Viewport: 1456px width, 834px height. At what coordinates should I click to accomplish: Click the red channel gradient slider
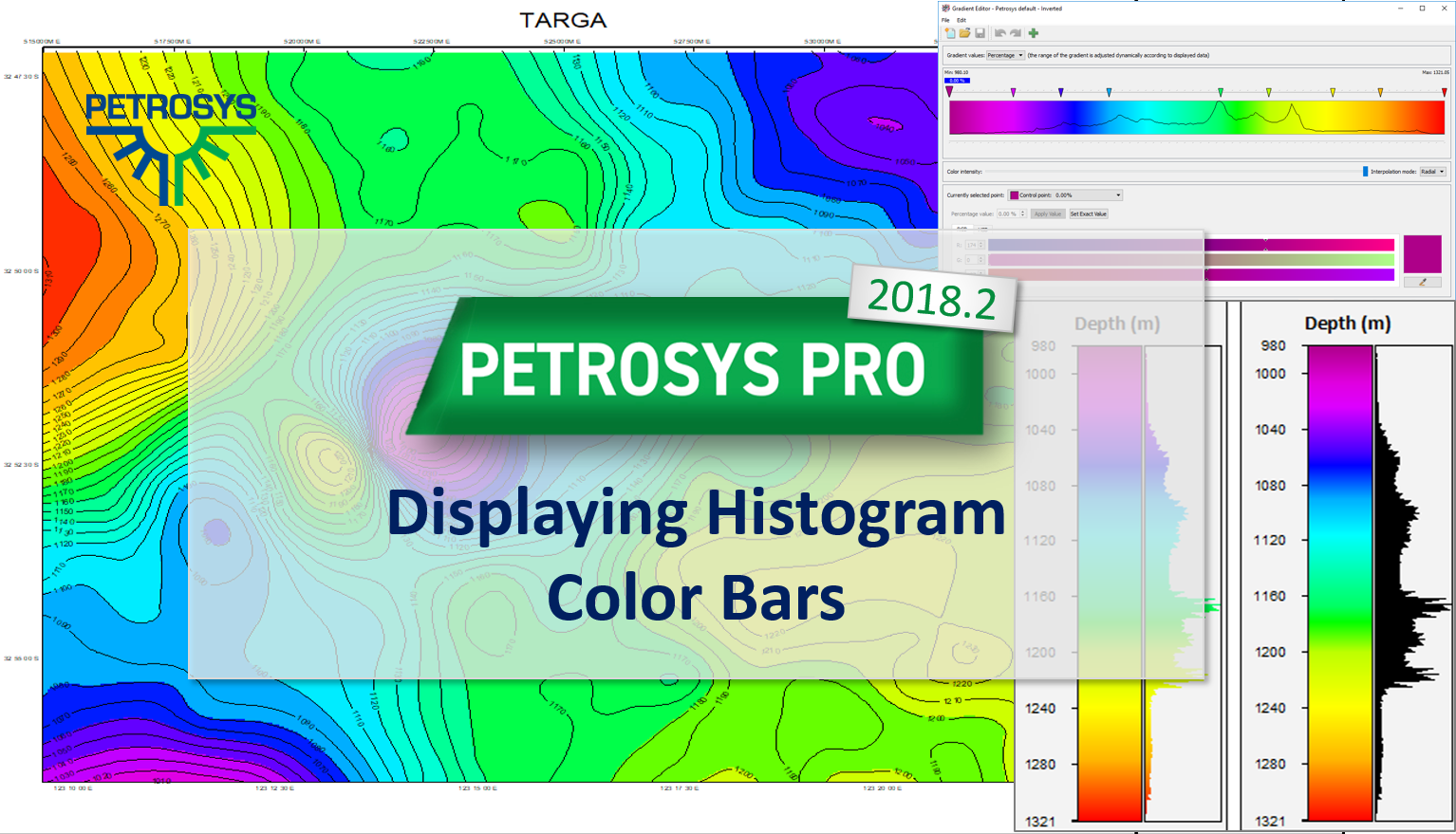point(1191,245)
